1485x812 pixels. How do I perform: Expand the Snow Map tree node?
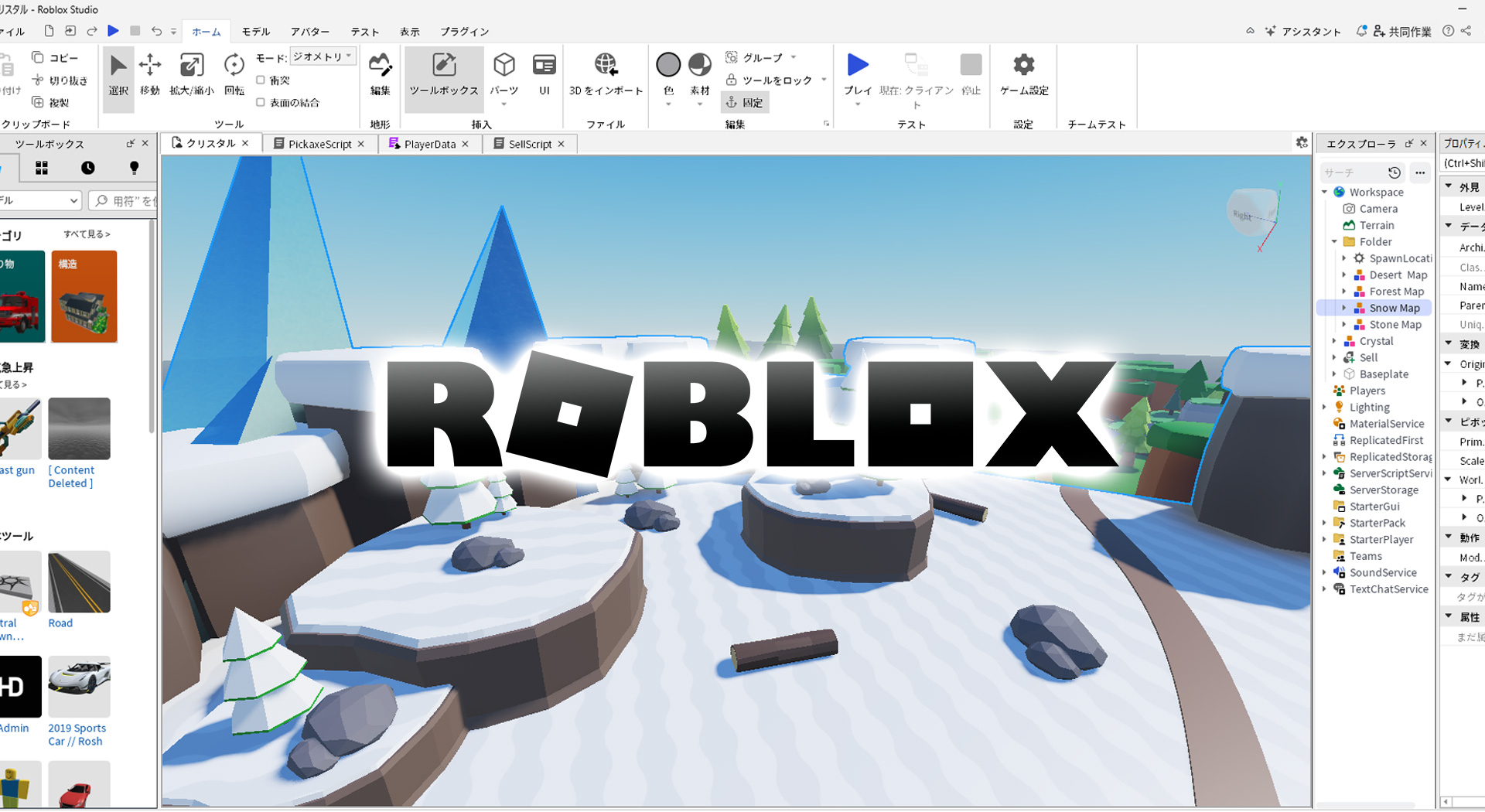1344,308
